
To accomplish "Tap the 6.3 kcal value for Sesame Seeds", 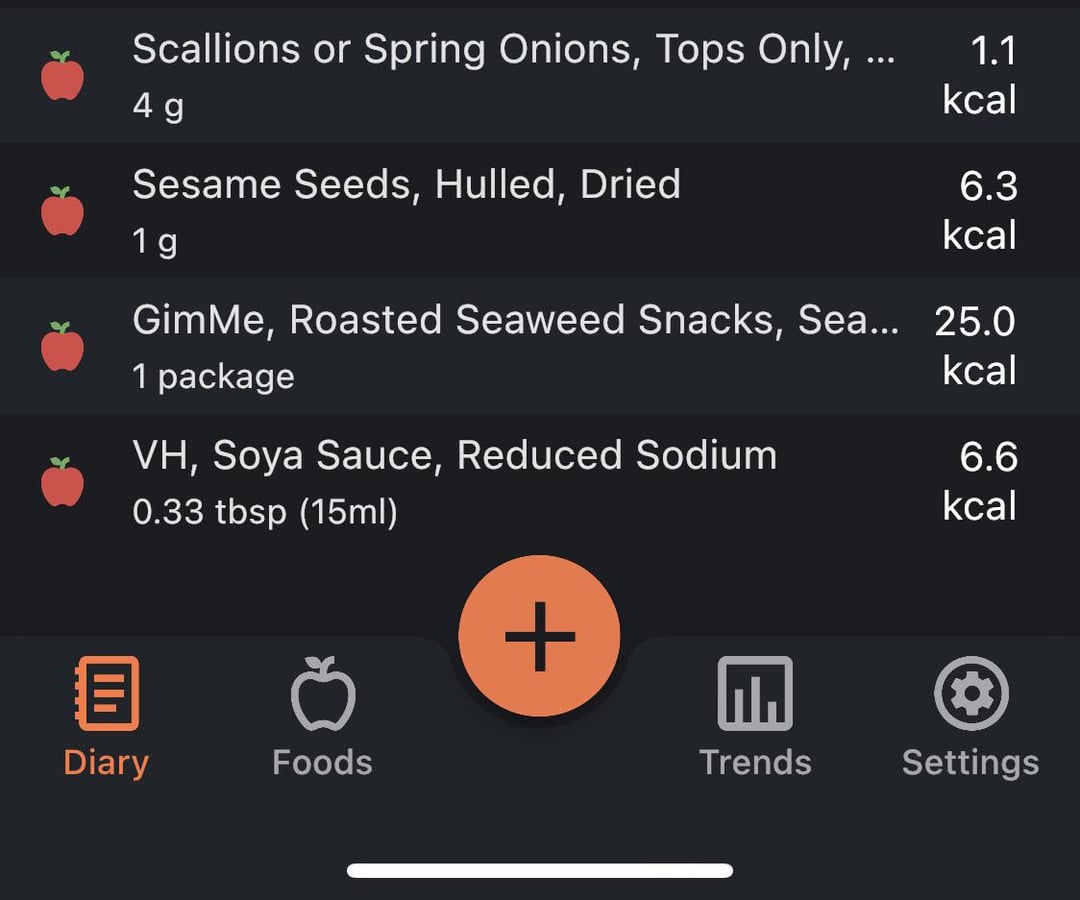I will [x=981, y=210].
